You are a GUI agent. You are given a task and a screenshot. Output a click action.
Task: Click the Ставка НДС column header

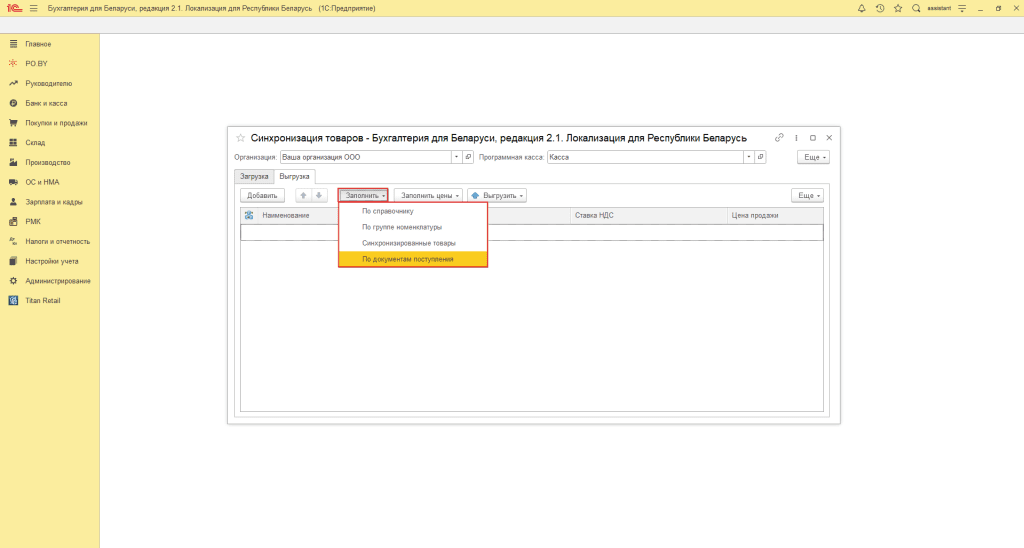pos(648,216)
